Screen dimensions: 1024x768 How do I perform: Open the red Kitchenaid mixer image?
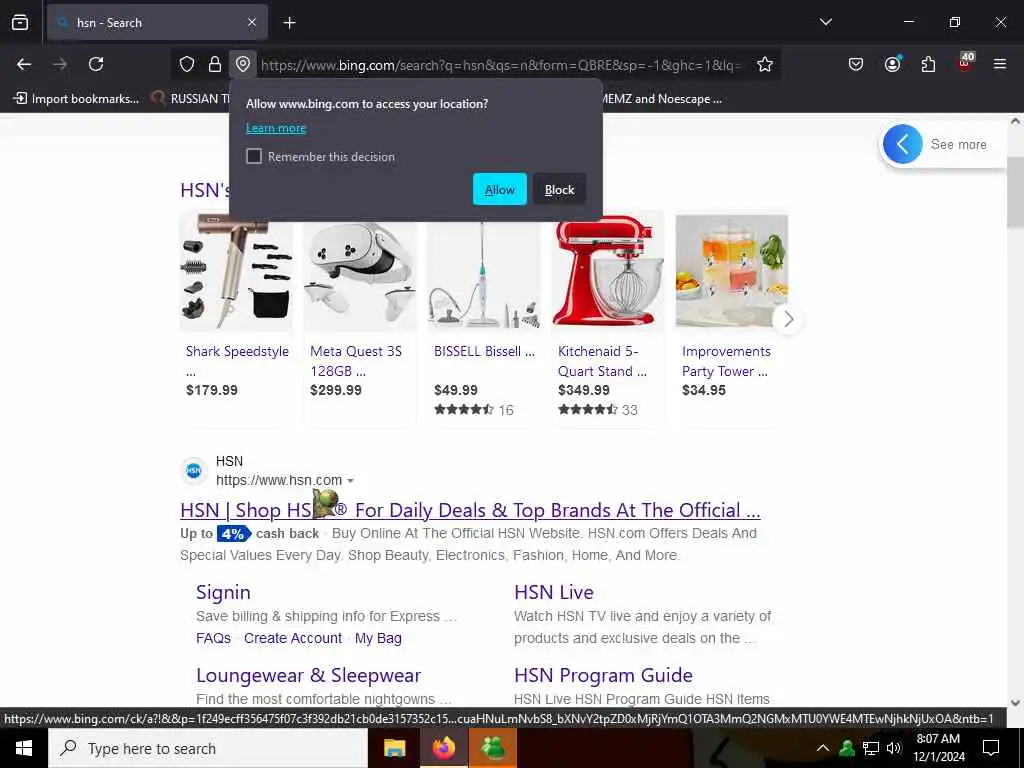(608, 271)
